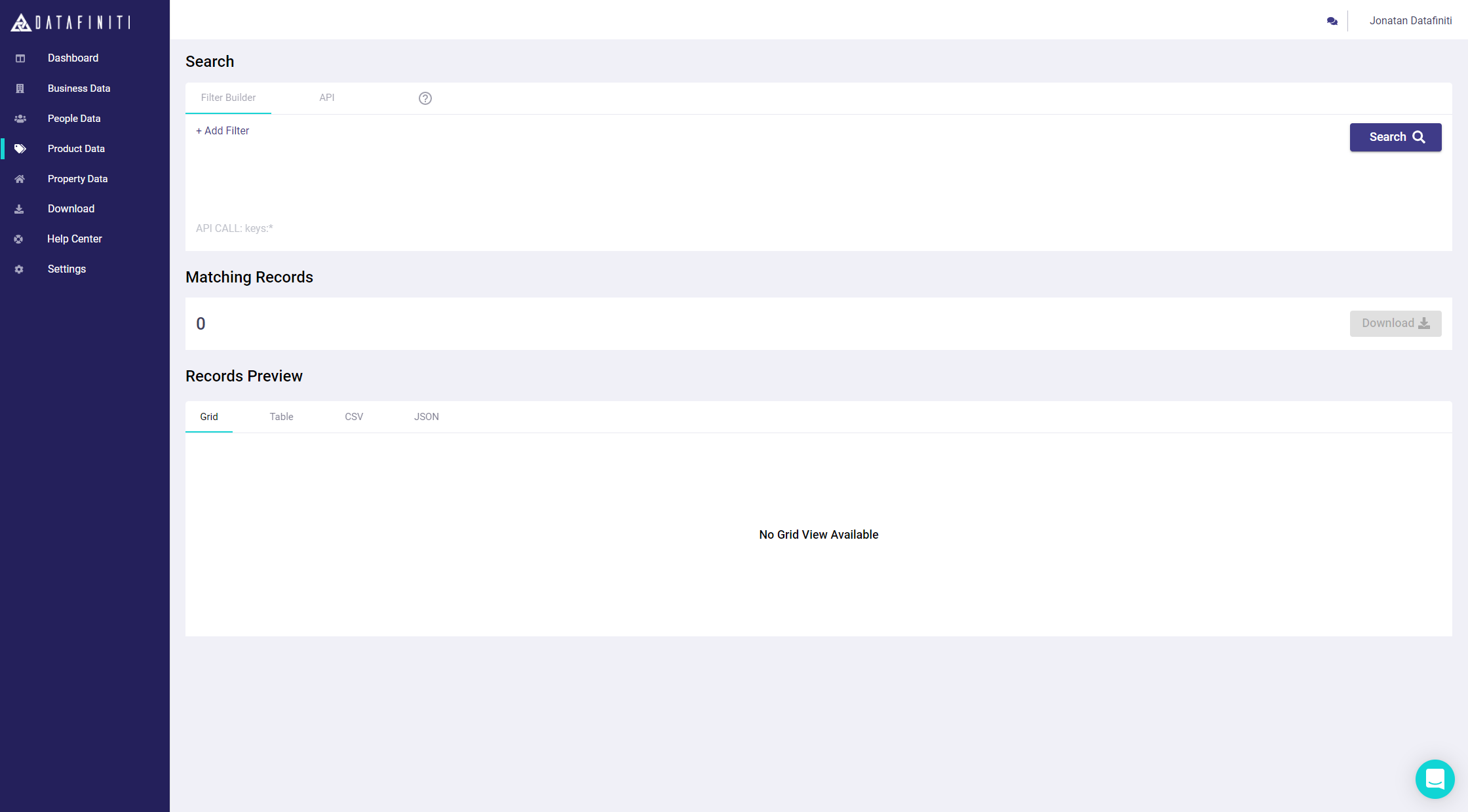Click the Business Data building icon
Screen dimensions: 1468x812
(x=20, y=88)
